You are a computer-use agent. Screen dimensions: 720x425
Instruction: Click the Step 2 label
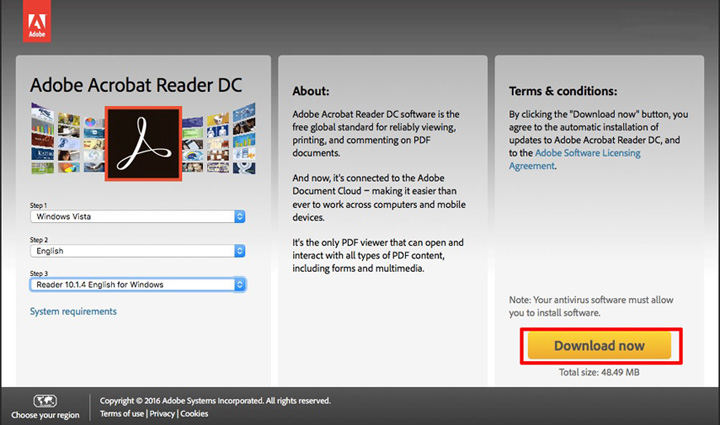[x=39, y=240]
